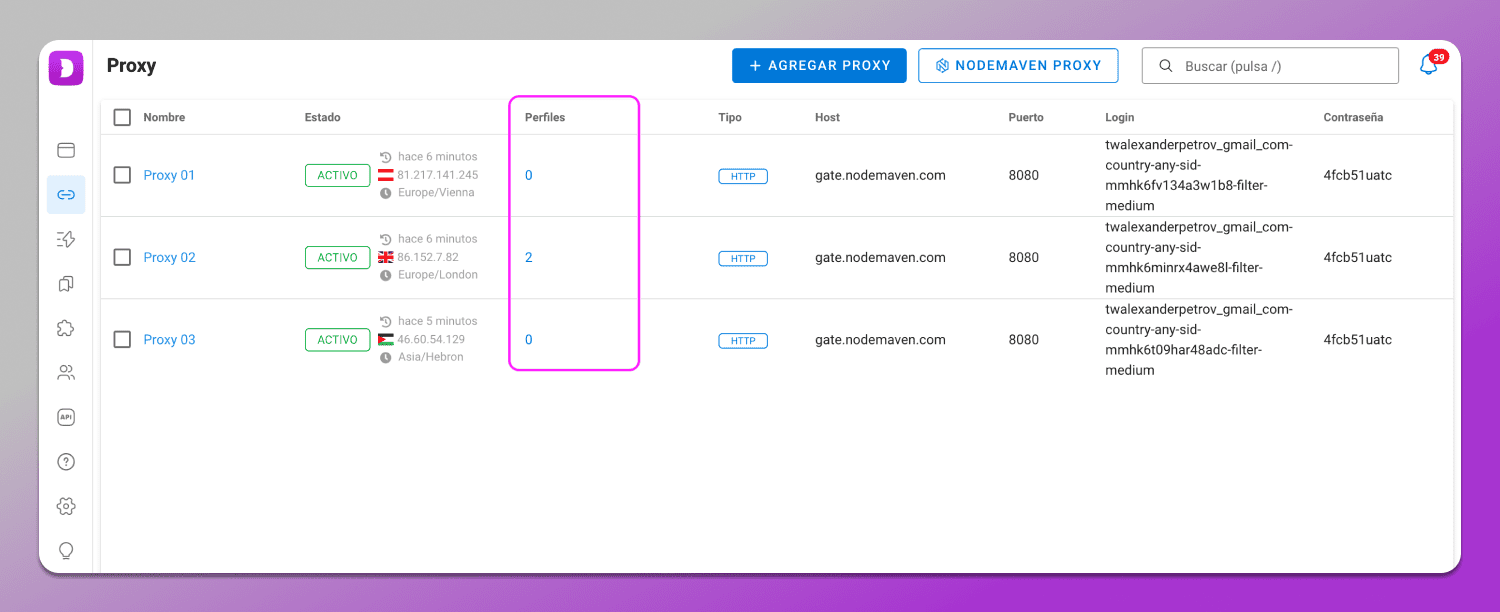The image size is (1500, 612).
Task: Open profiles count 2 for Proxy 02
Action: coord(529,257)
